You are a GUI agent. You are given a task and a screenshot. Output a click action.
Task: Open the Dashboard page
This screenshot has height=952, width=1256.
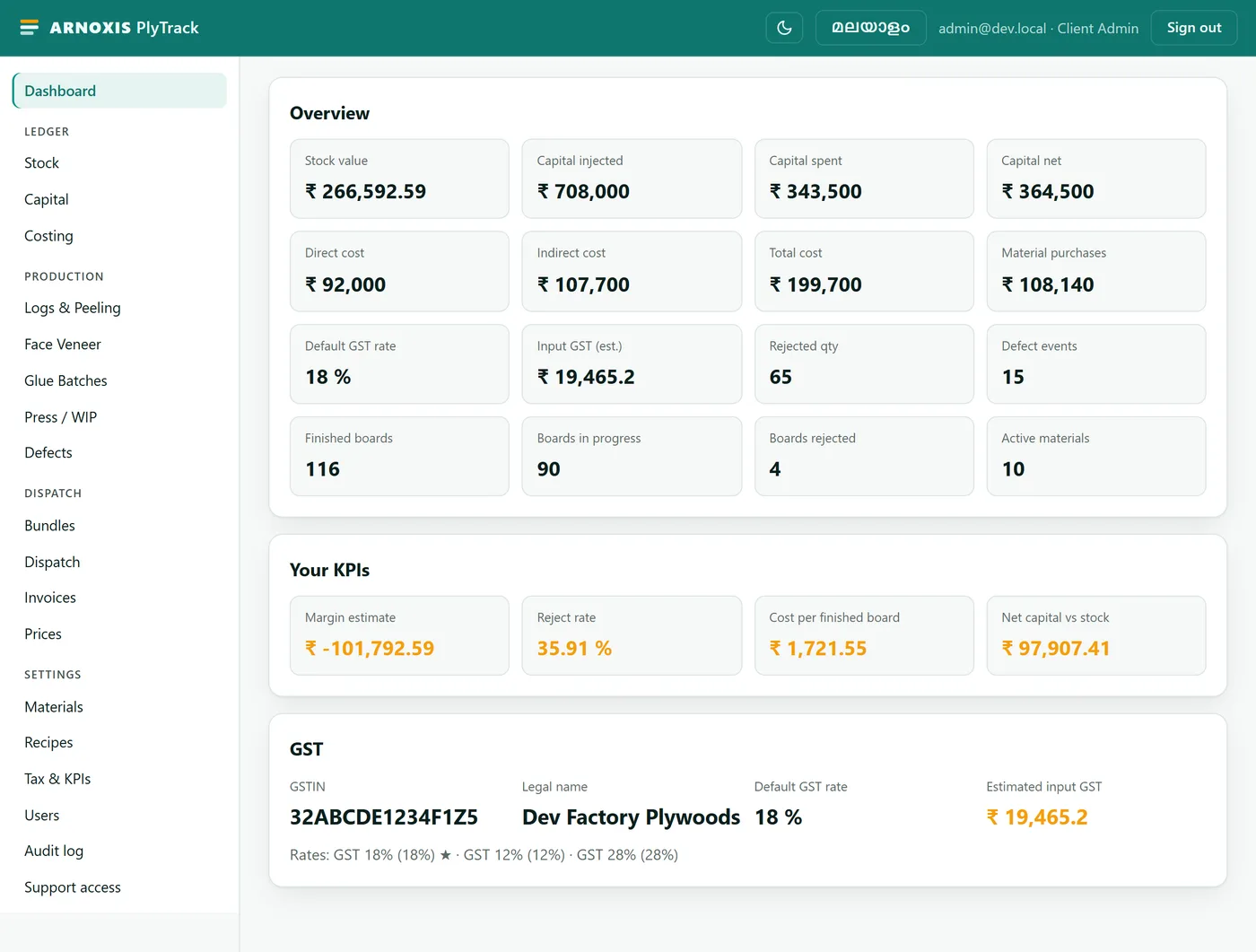point(119,91)
